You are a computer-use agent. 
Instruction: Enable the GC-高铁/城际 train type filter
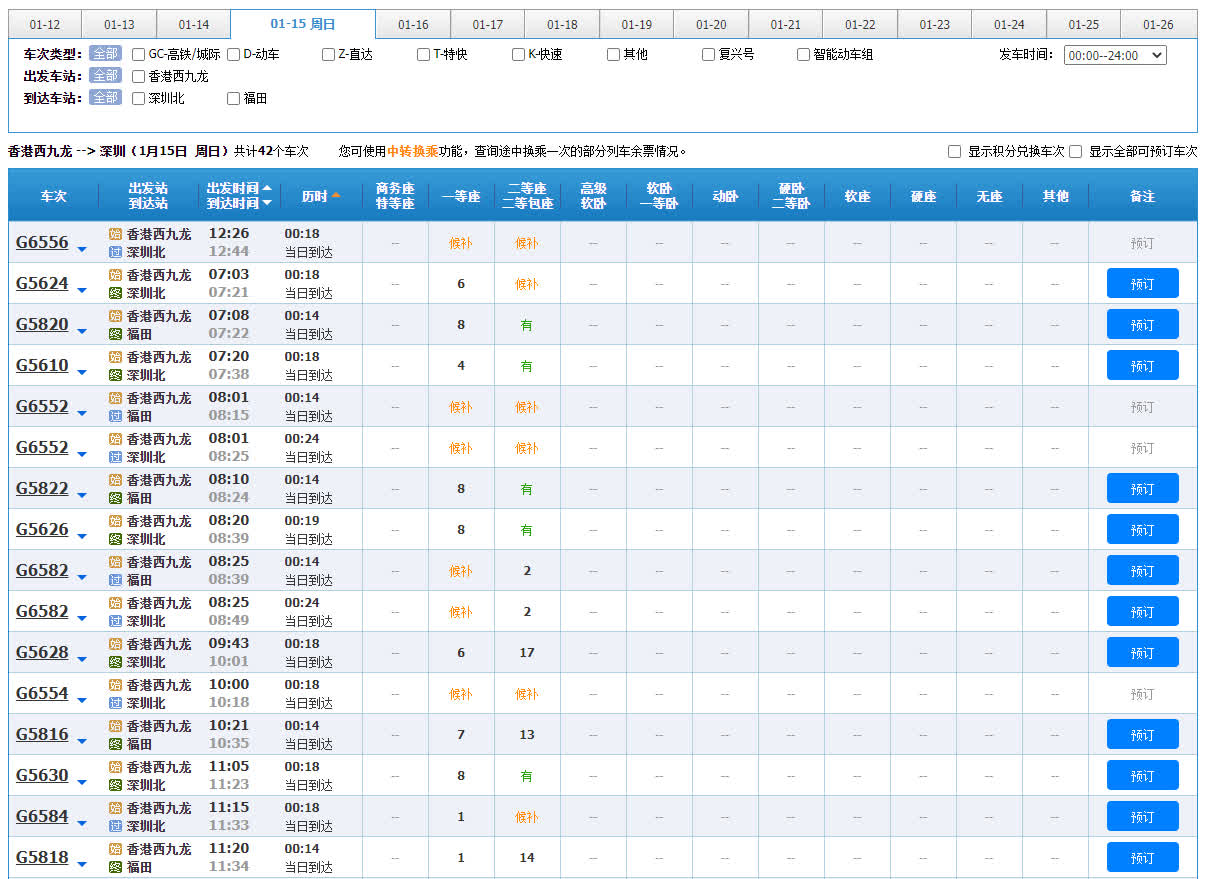[139, 55]
